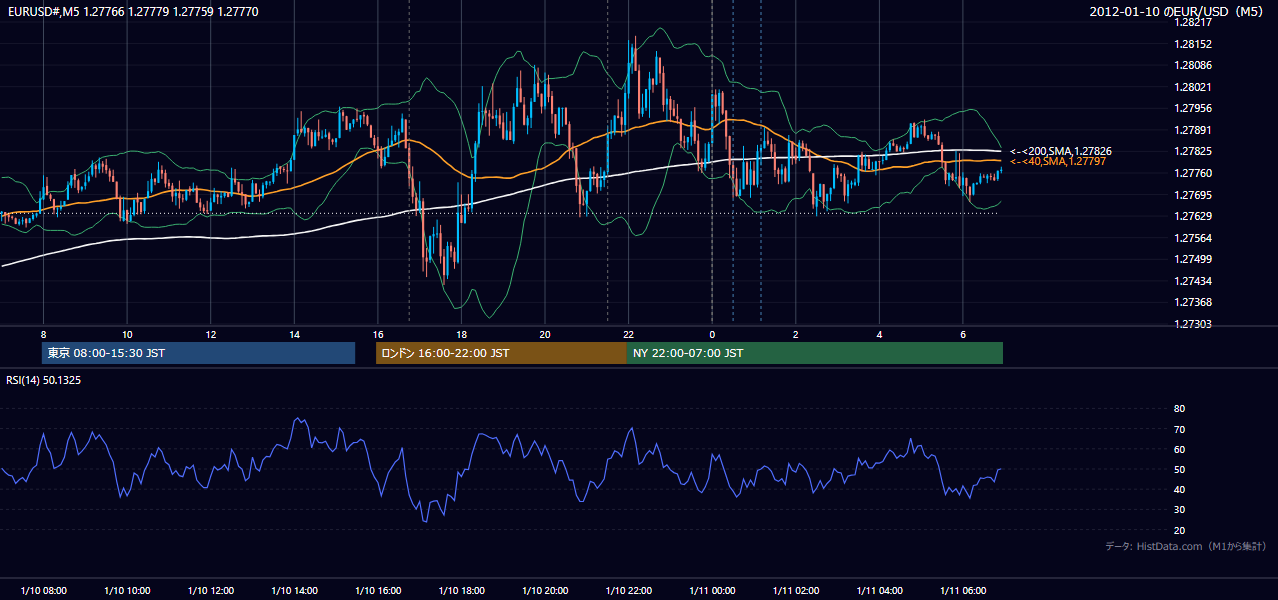Click the 1/10 20:00 time axis label

coord(545,591)
